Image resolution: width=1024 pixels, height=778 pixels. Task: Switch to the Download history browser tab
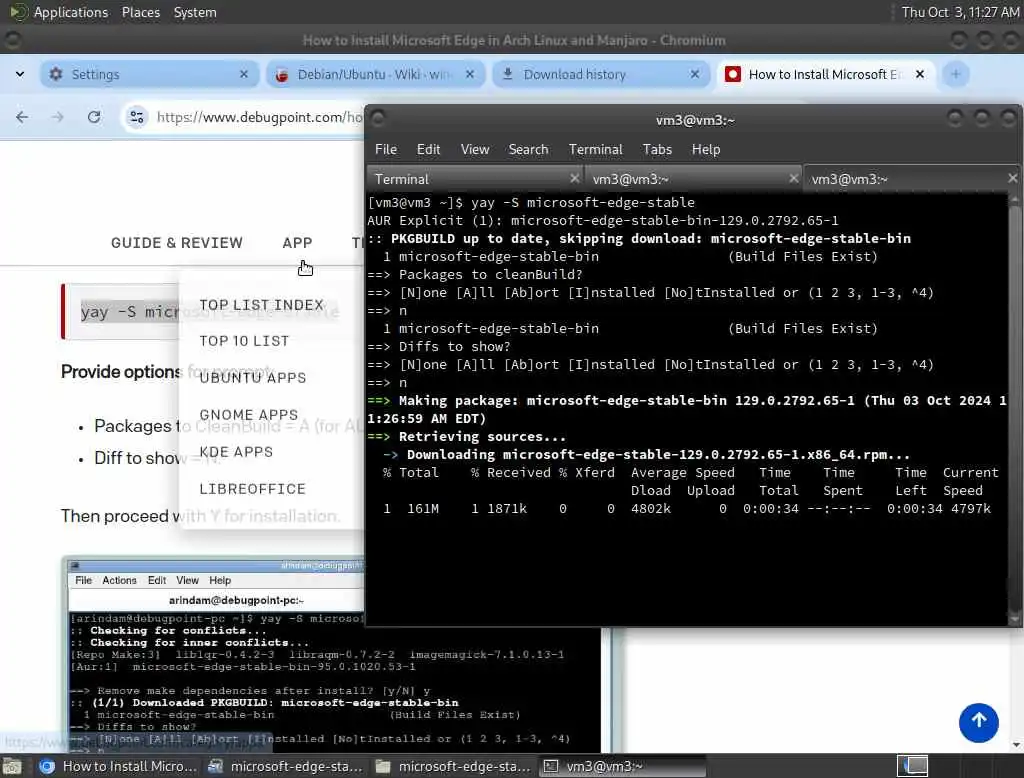[x=600, y=74]
